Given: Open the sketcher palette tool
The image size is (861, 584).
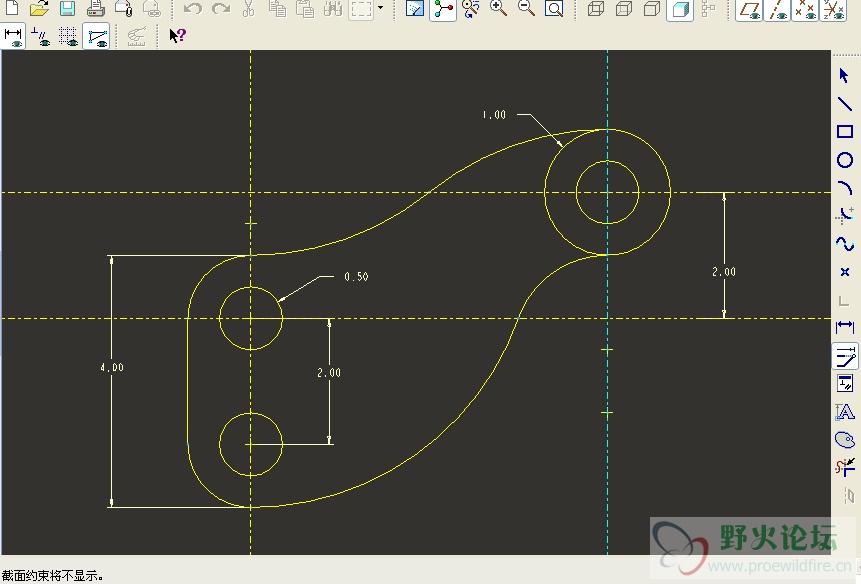Looking at the screenshot, I should point(845,440).
